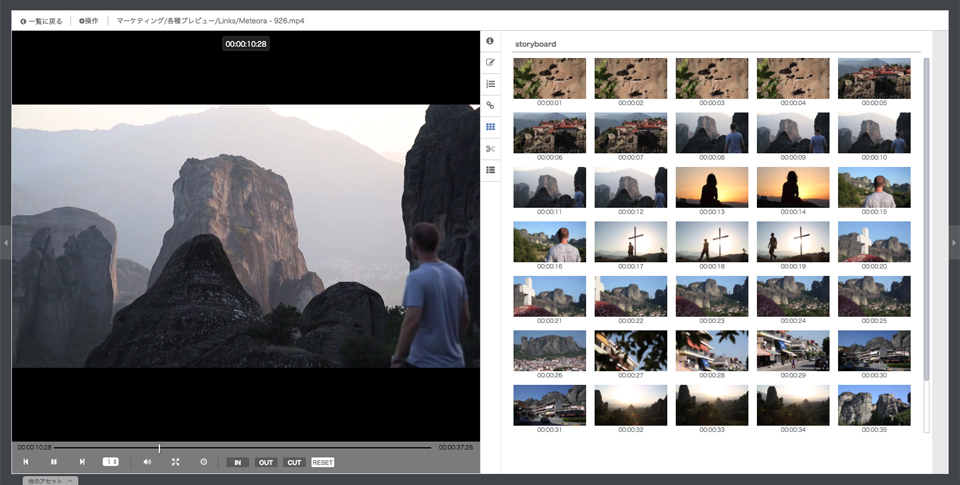Go back to list (一覧に戻る)
960x485 pixels.
click(41, 21)
